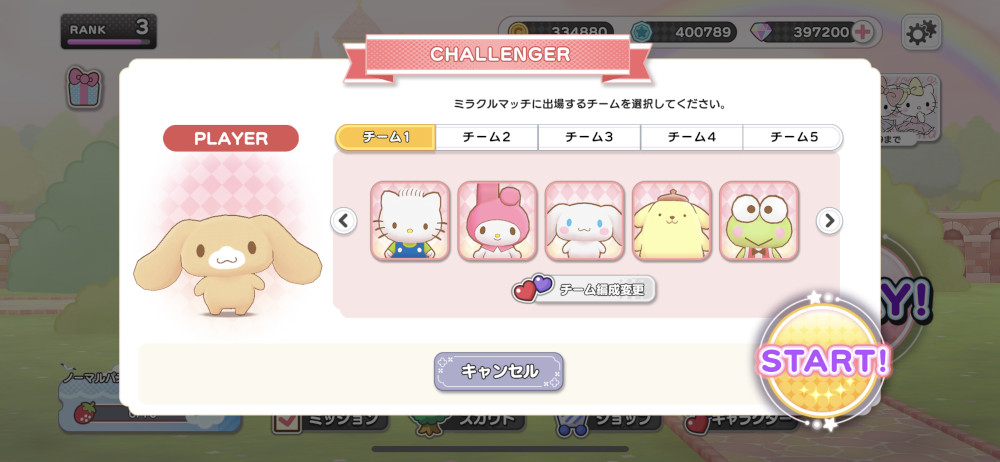Screen dimensions: 1000x462
Task: Tap the RANK progress bar
Action: coord(109,42)
